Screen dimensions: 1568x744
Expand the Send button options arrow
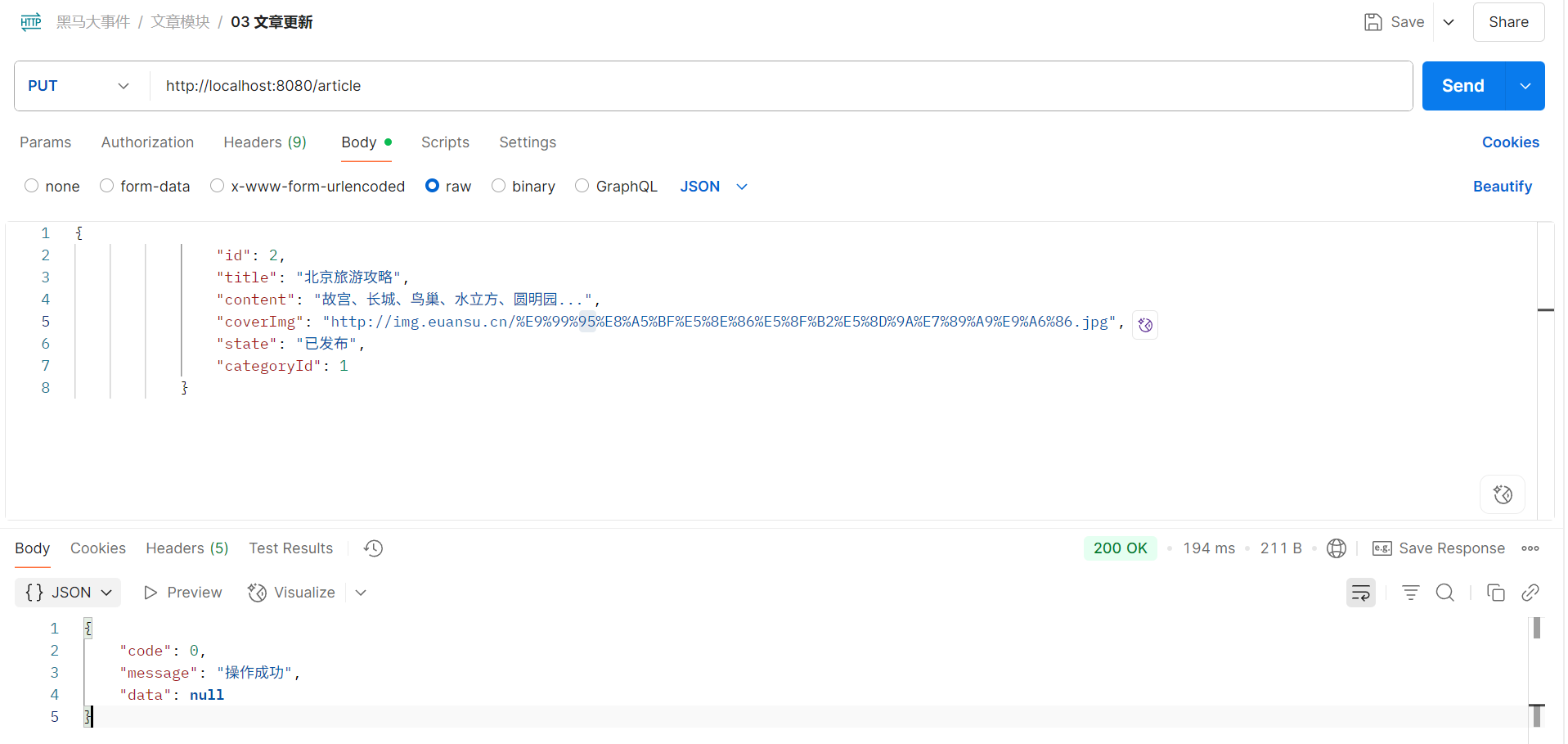(x=1525, y=86)
